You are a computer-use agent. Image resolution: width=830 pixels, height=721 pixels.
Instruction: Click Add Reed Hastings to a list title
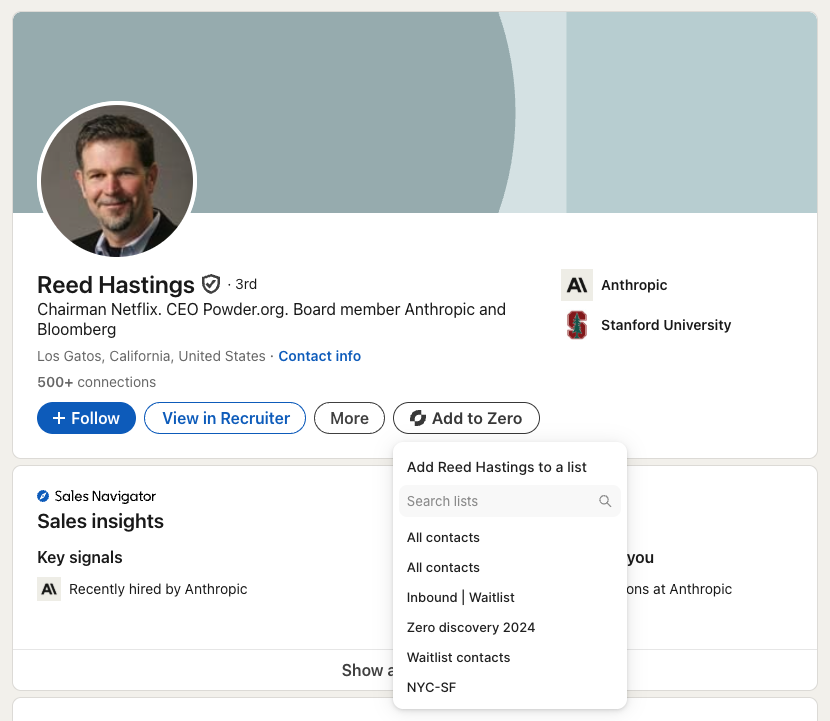[x=497, y=467]
